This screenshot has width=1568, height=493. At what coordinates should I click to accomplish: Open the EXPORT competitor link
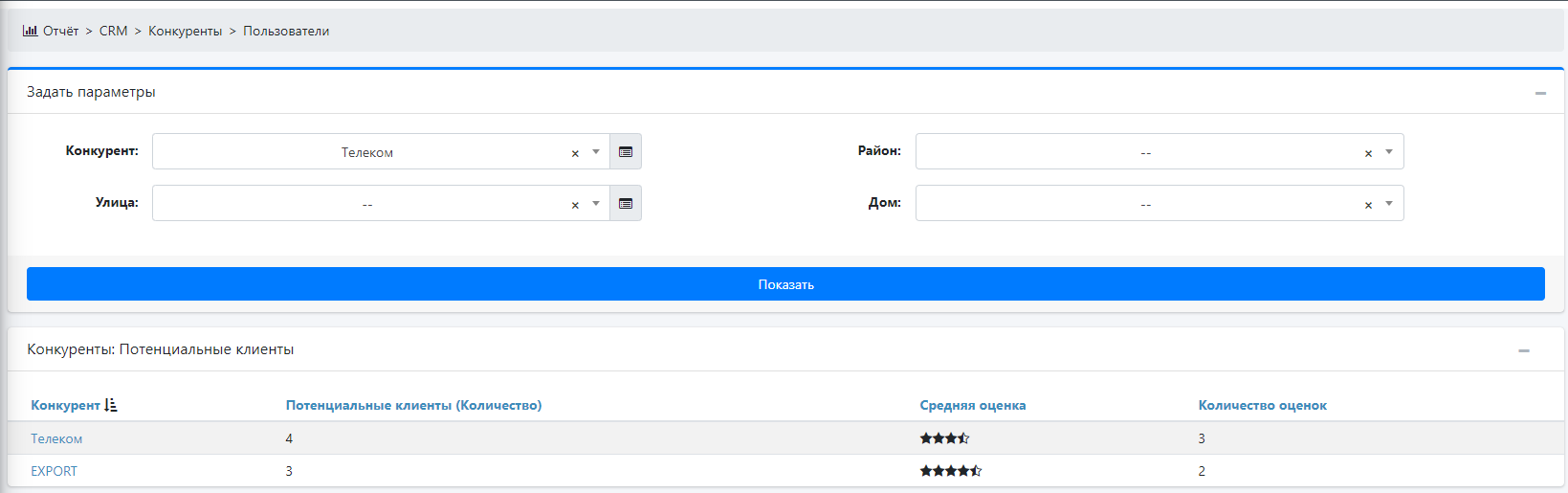[54, 471]
